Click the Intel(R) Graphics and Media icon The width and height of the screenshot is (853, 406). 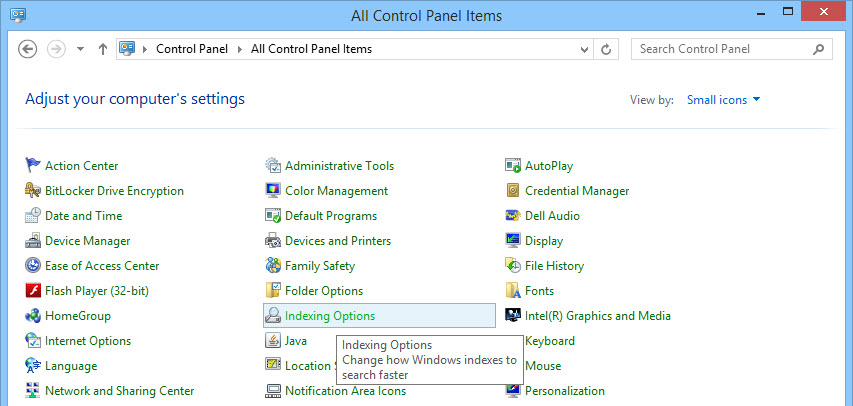tap(513, 316)
